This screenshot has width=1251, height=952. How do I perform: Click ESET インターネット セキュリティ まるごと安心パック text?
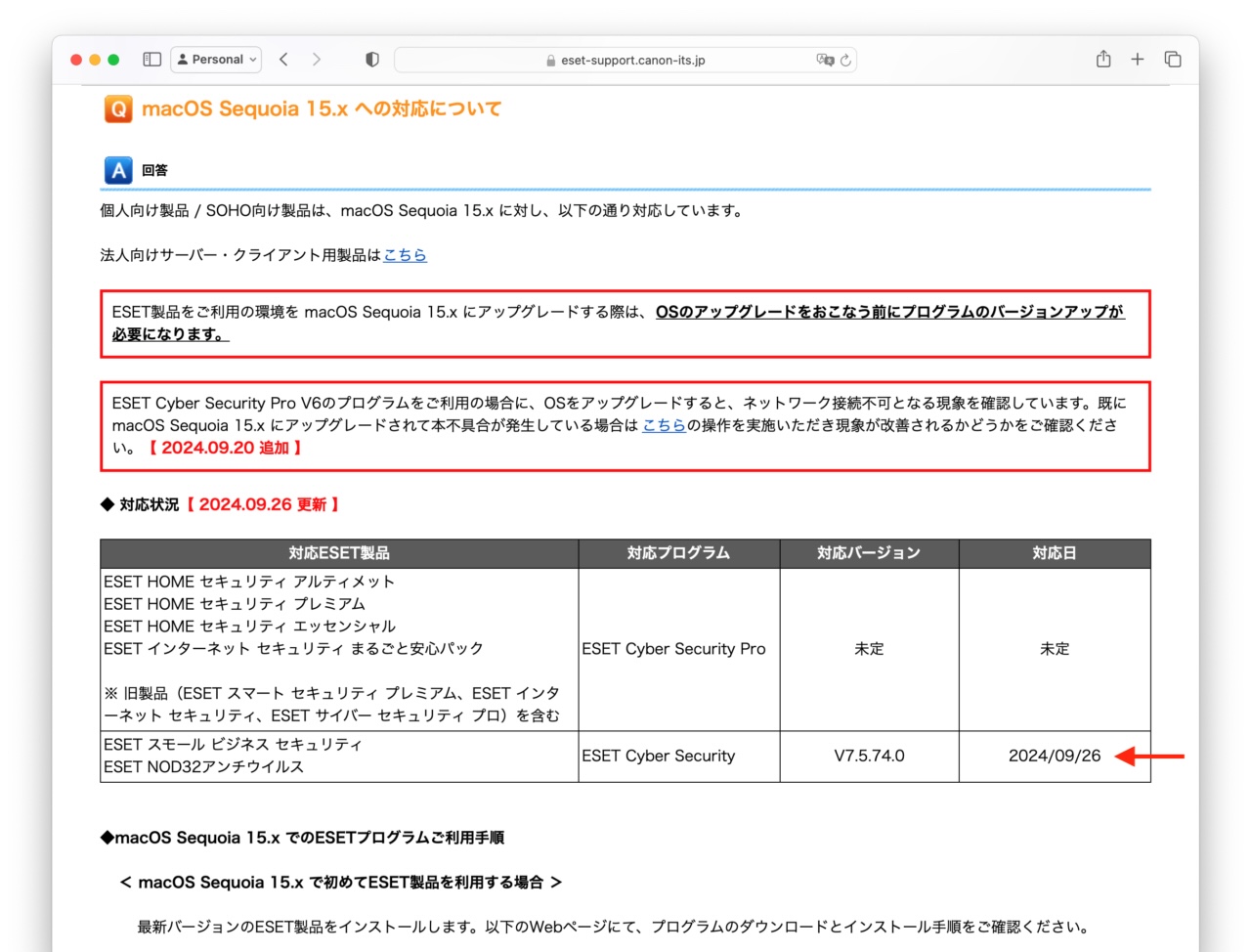[293, 649]
